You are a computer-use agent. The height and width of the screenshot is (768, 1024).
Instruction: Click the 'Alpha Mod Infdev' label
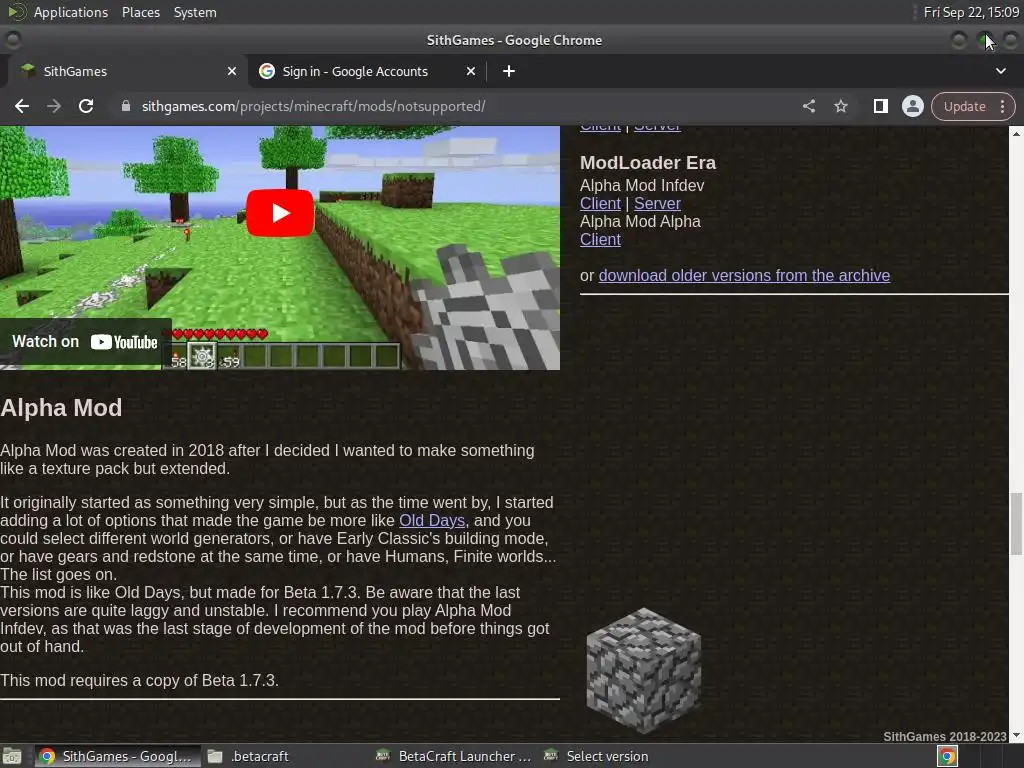pyautogui.click(x=642, y=185)
